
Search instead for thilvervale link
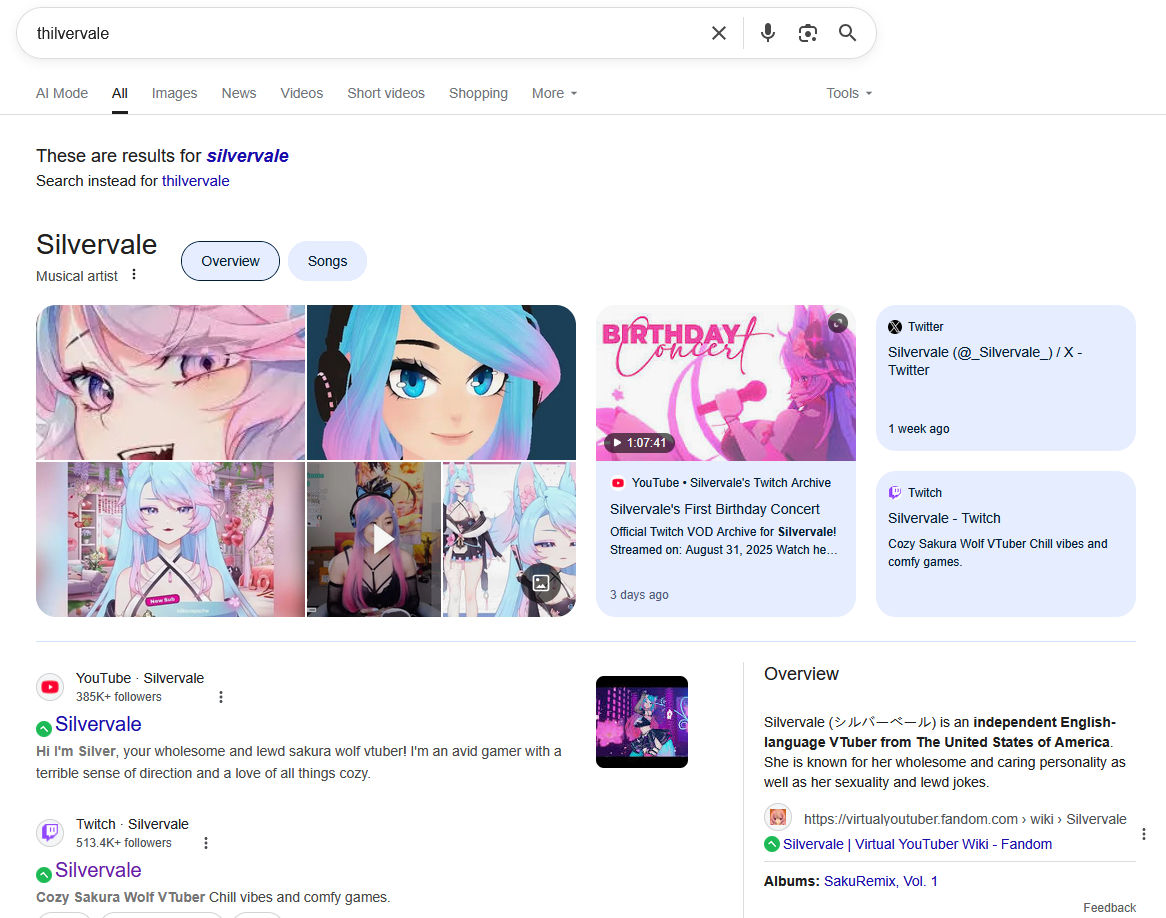(x=196, y=181)
